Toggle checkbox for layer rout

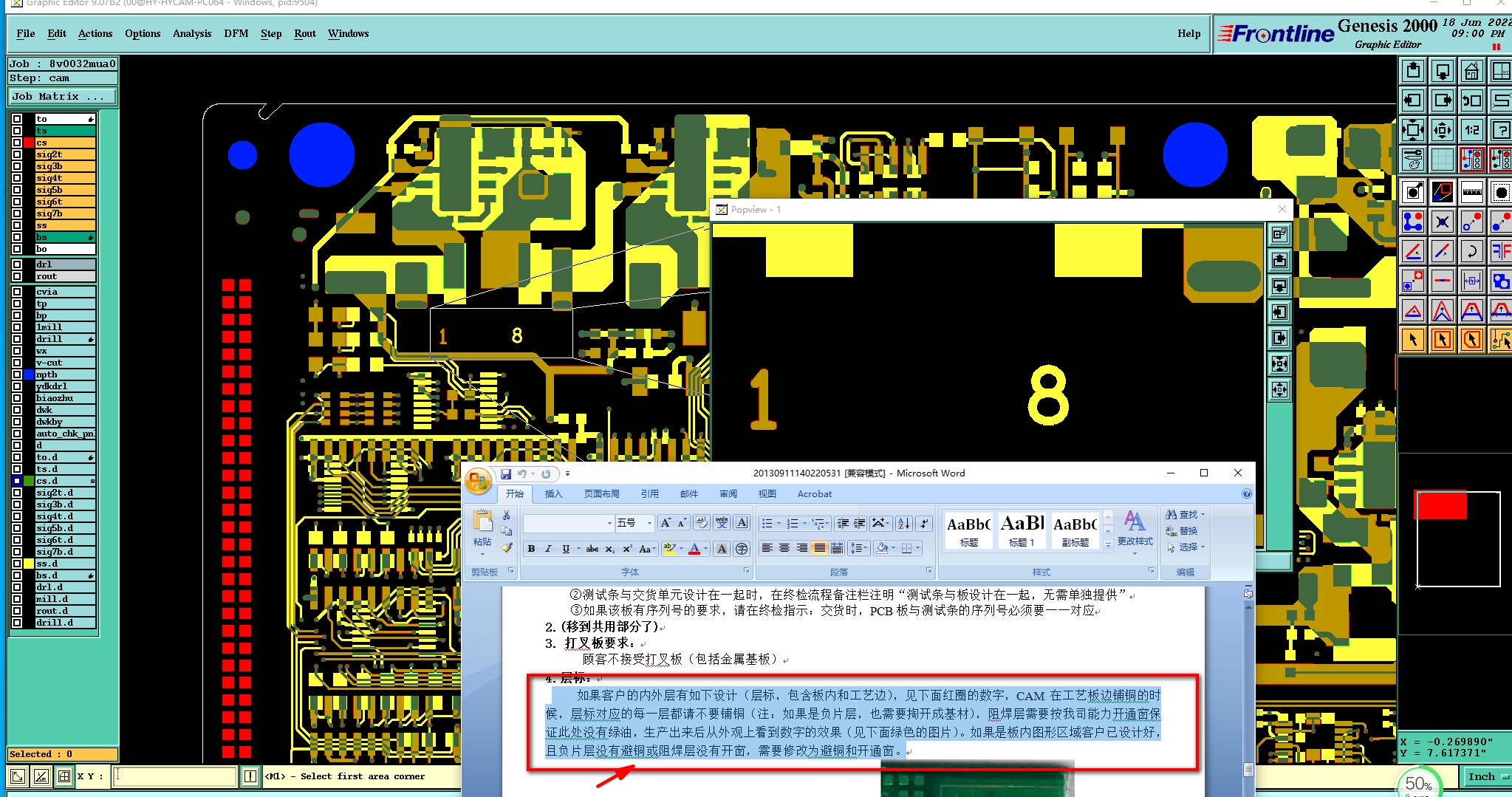pyautogui.click(x=16, y=276)
